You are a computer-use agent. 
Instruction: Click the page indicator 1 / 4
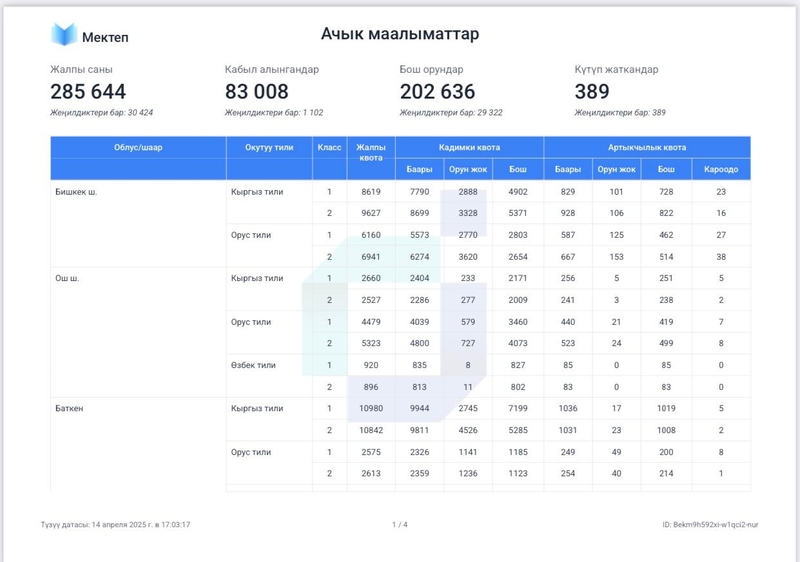[x=399, y=524]
